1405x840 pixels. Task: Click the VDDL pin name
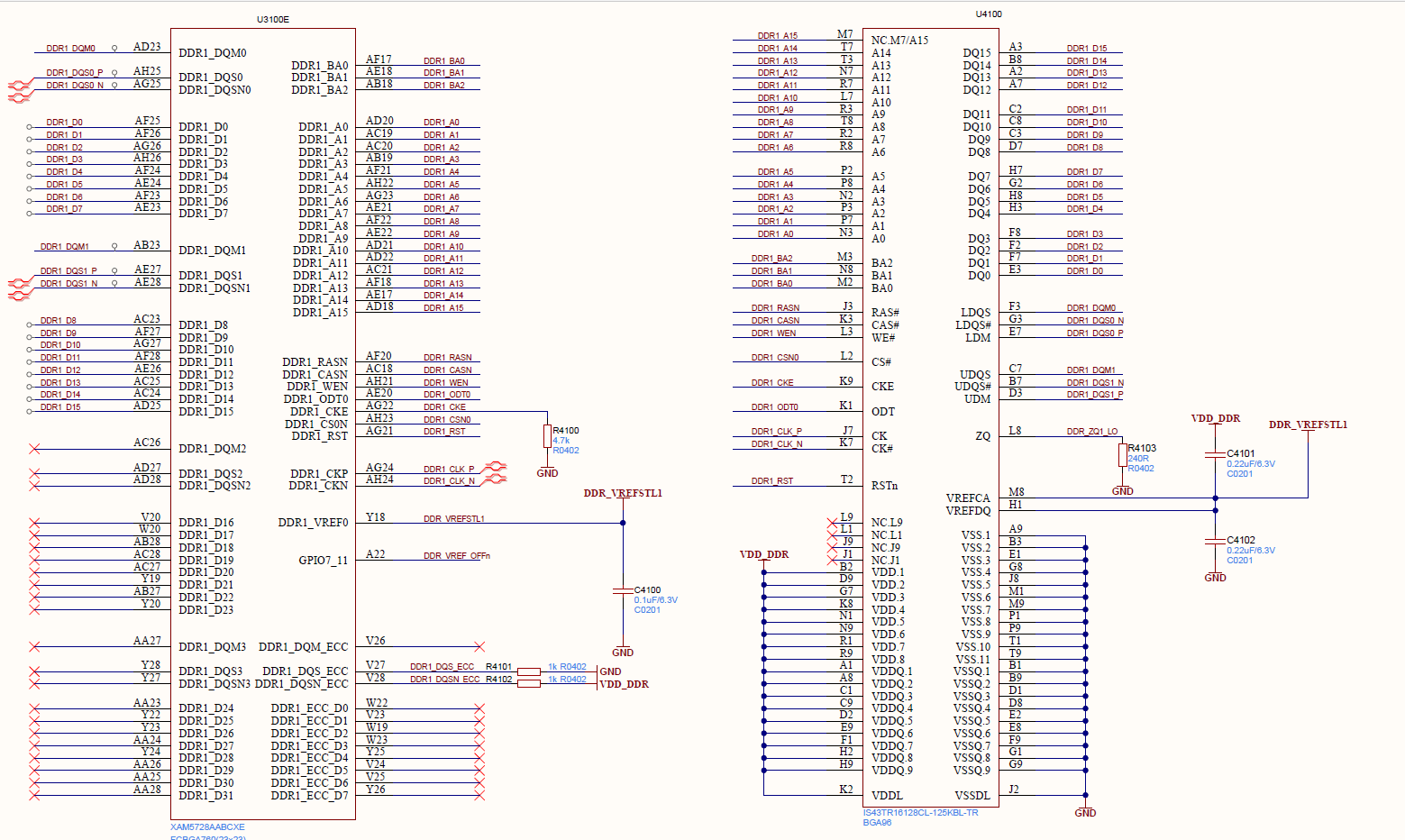coord(887,795)
